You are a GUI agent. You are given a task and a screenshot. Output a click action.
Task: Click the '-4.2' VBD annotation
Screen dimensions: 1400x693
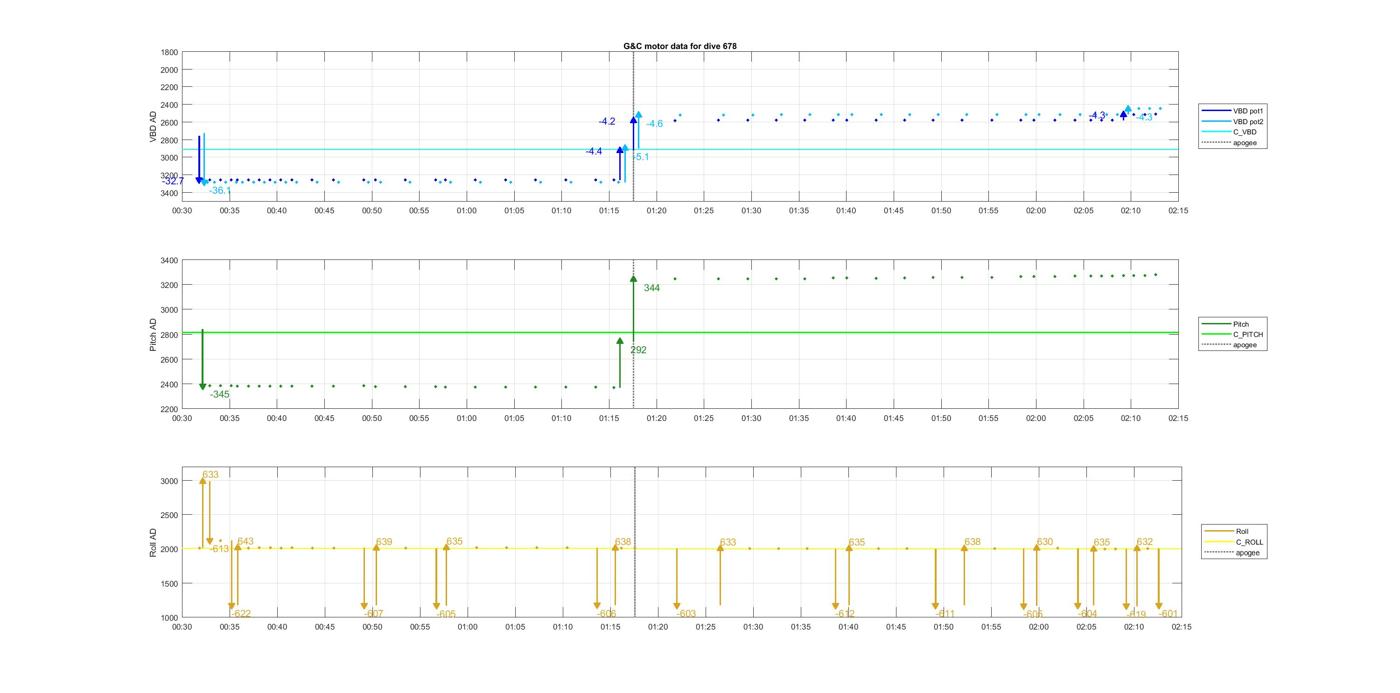coord(607,121)
